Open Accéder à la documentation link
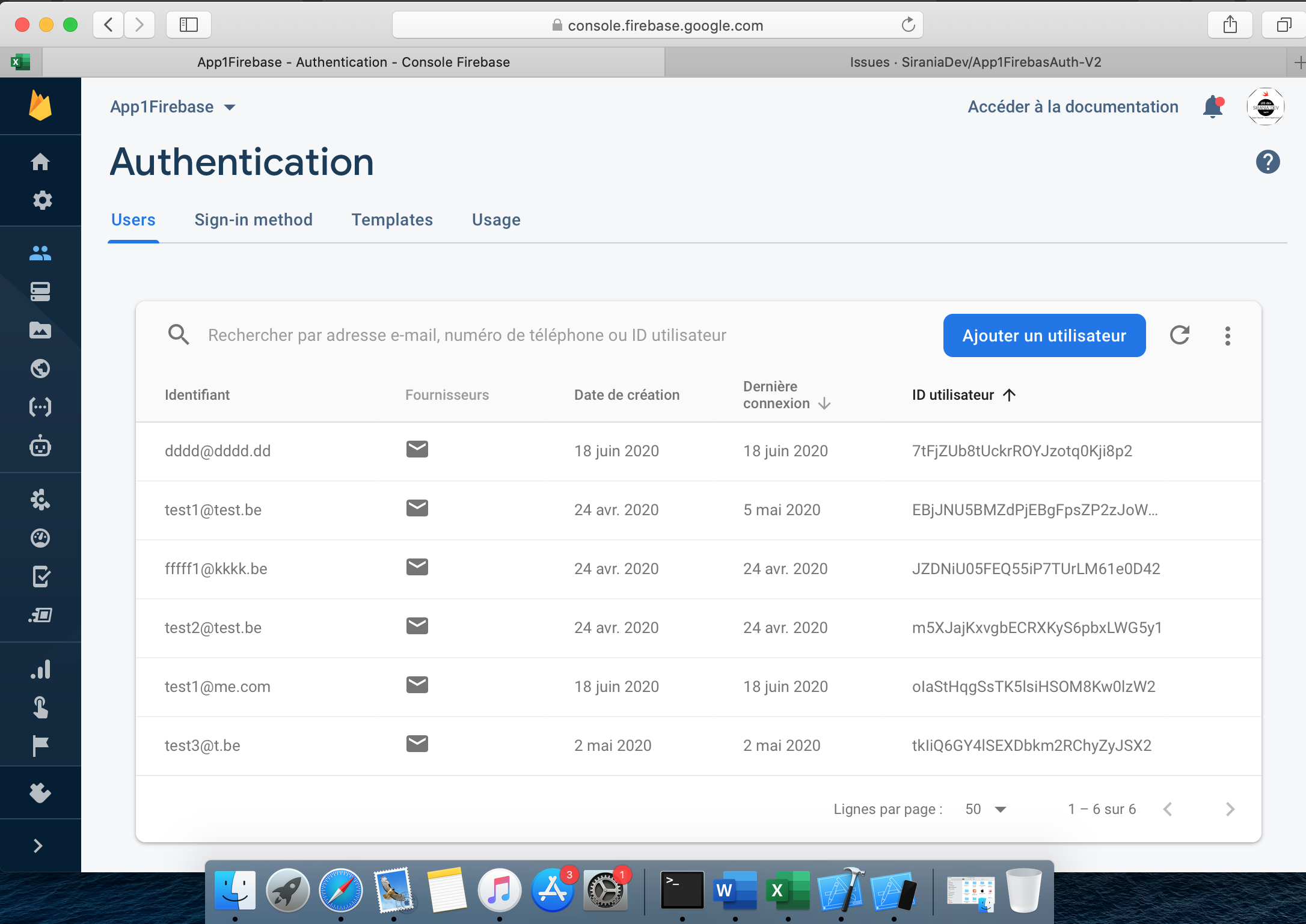 click(1073, 107)
